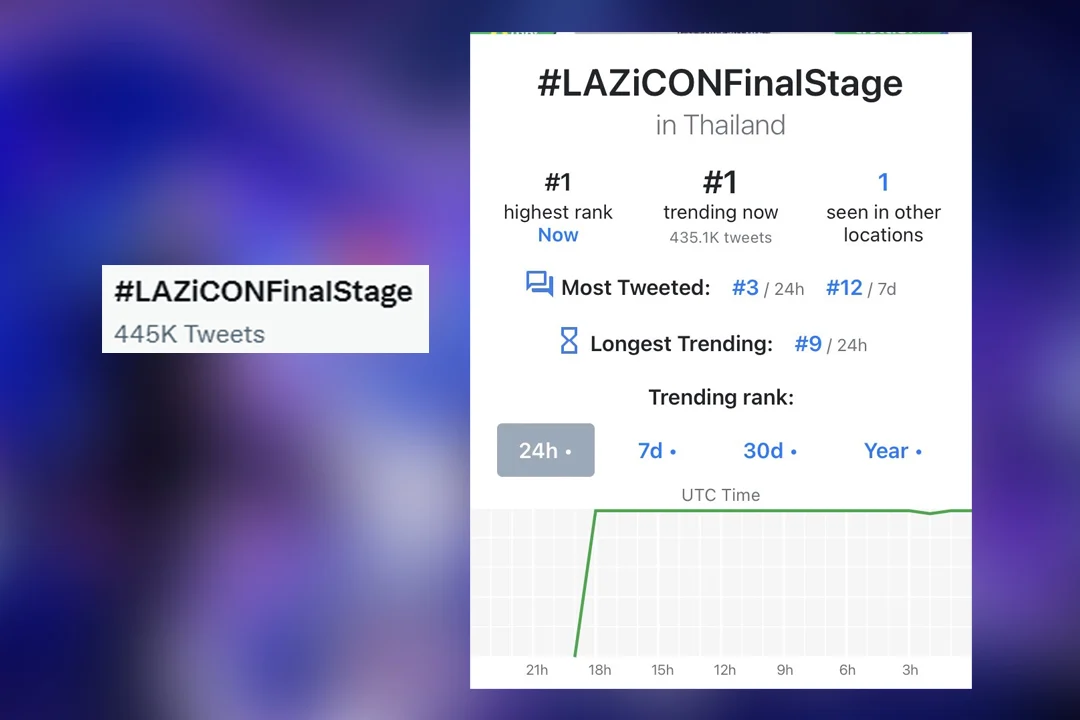Click the blue '1' other locations count
The width and height of the screenshot is (1080, 720).
click(x=883, y=182)
